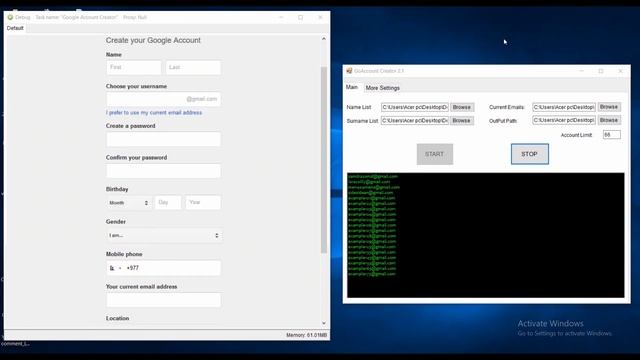640x360 pixels.
Task: Click the OutPut Path text box
Action: click(564, 120)
